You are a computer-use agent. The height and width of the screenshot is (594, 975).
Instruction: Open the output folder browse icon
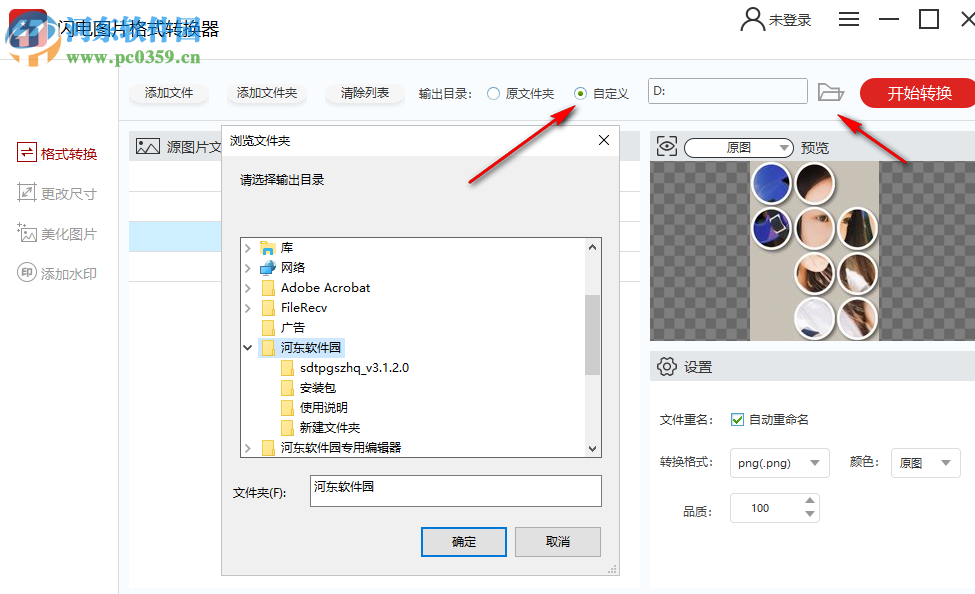coord(831,91)
